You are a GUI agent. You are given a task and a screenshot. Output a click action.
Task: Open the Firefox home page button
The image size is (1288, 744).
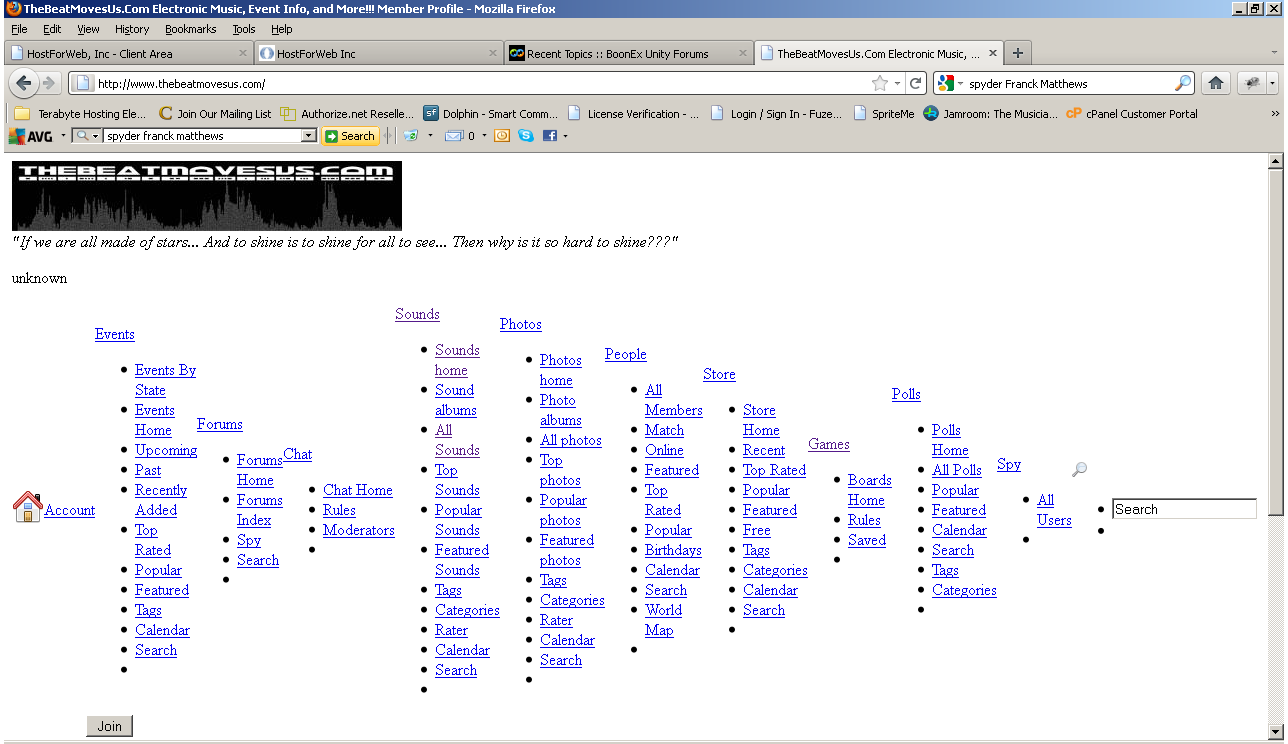1216,84
